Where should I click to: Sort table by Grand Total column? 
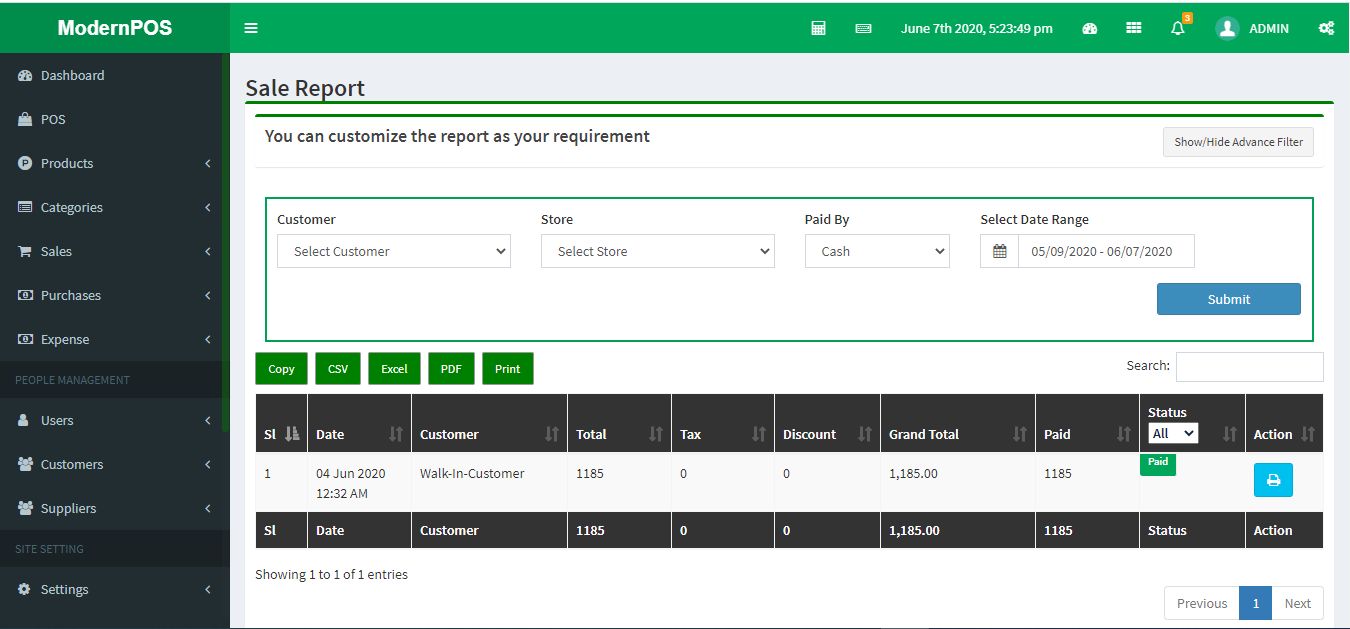coord(956,434)
